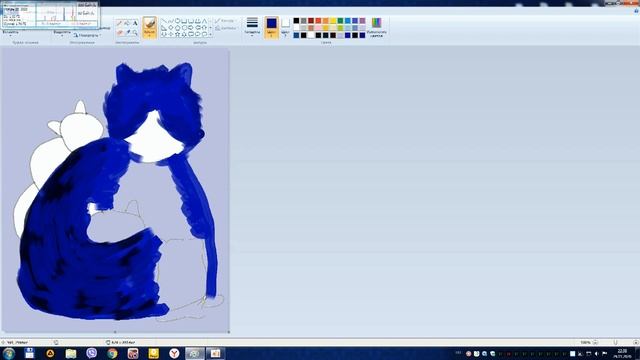Screen dimensions: 640x360
Task: Pick the green swatch in top palette row
Action: (x=340, y=20)
